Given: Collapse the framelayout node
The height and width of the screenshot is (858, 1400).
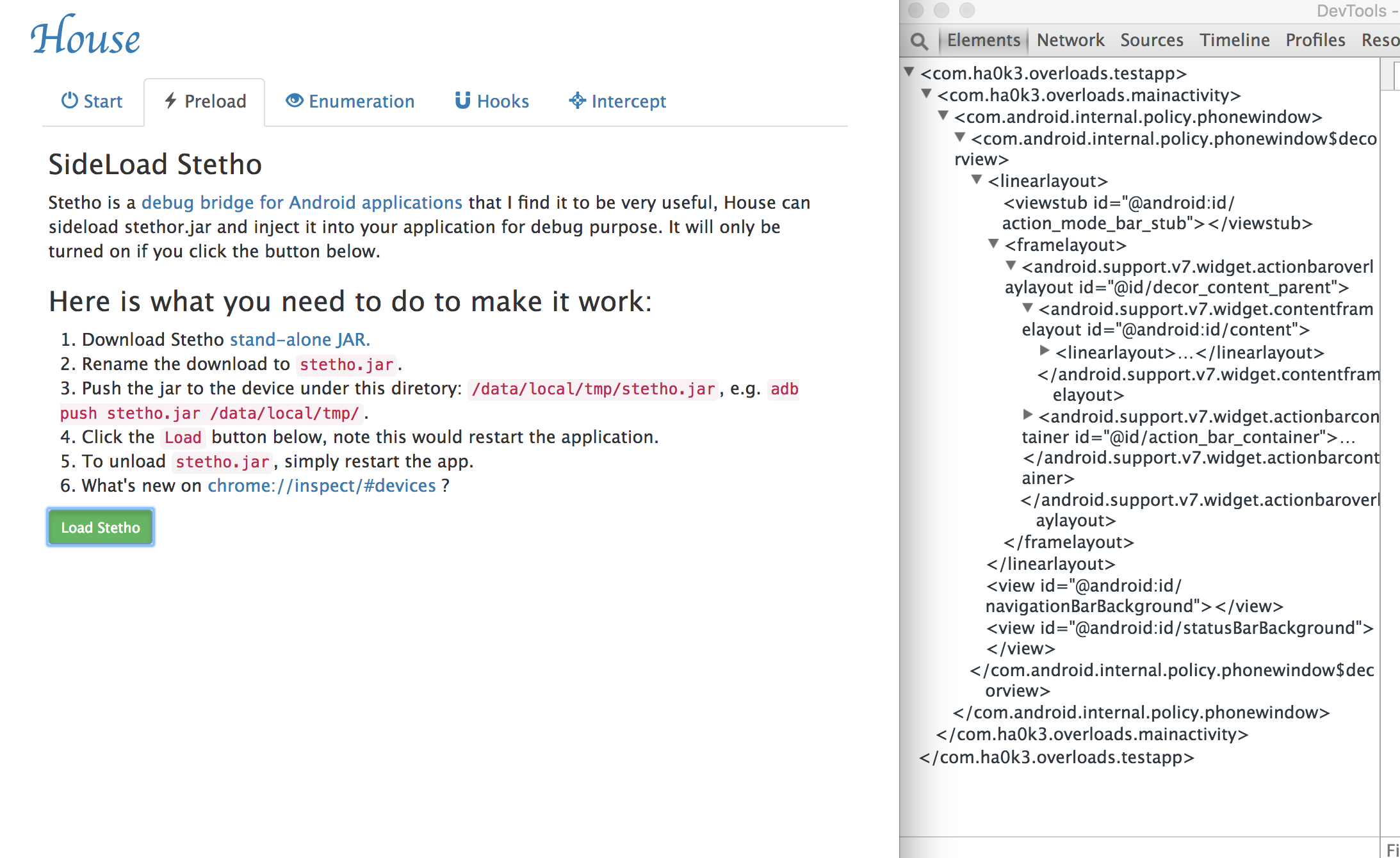Looking at the screenshot, I should pyautogui.click(x=993, y=243).
